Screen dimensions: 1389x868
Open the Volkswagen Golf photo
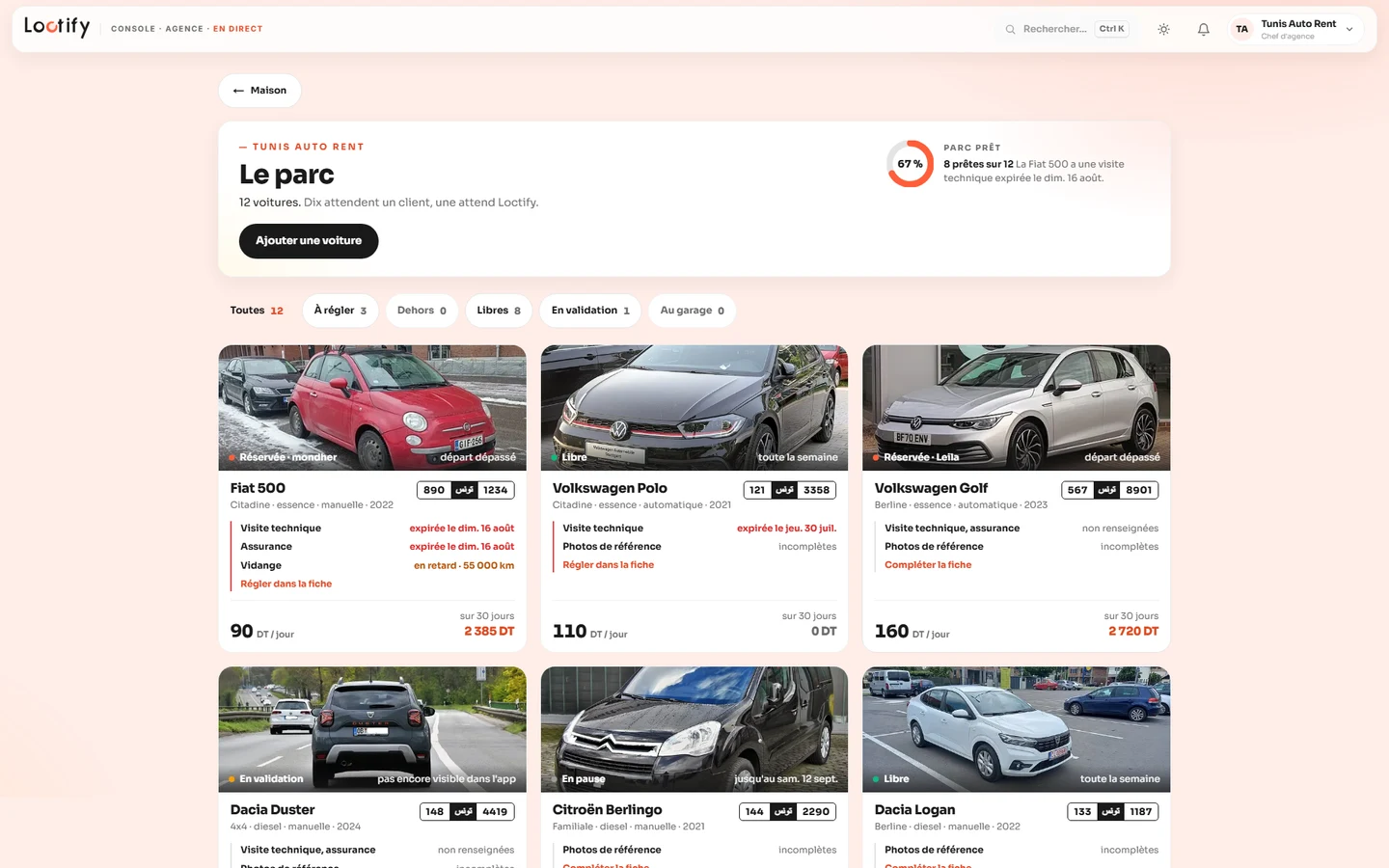pos(1017,408)
